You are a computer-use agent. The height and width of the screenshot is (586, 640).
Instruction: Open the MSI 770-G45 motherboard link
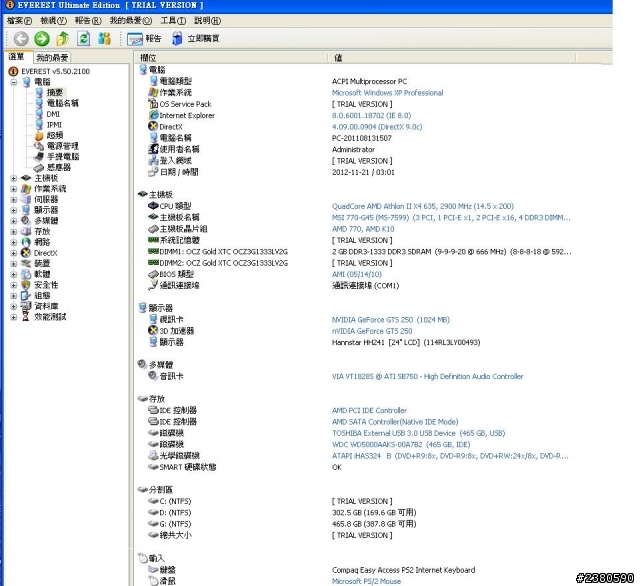tap(451, 218)
